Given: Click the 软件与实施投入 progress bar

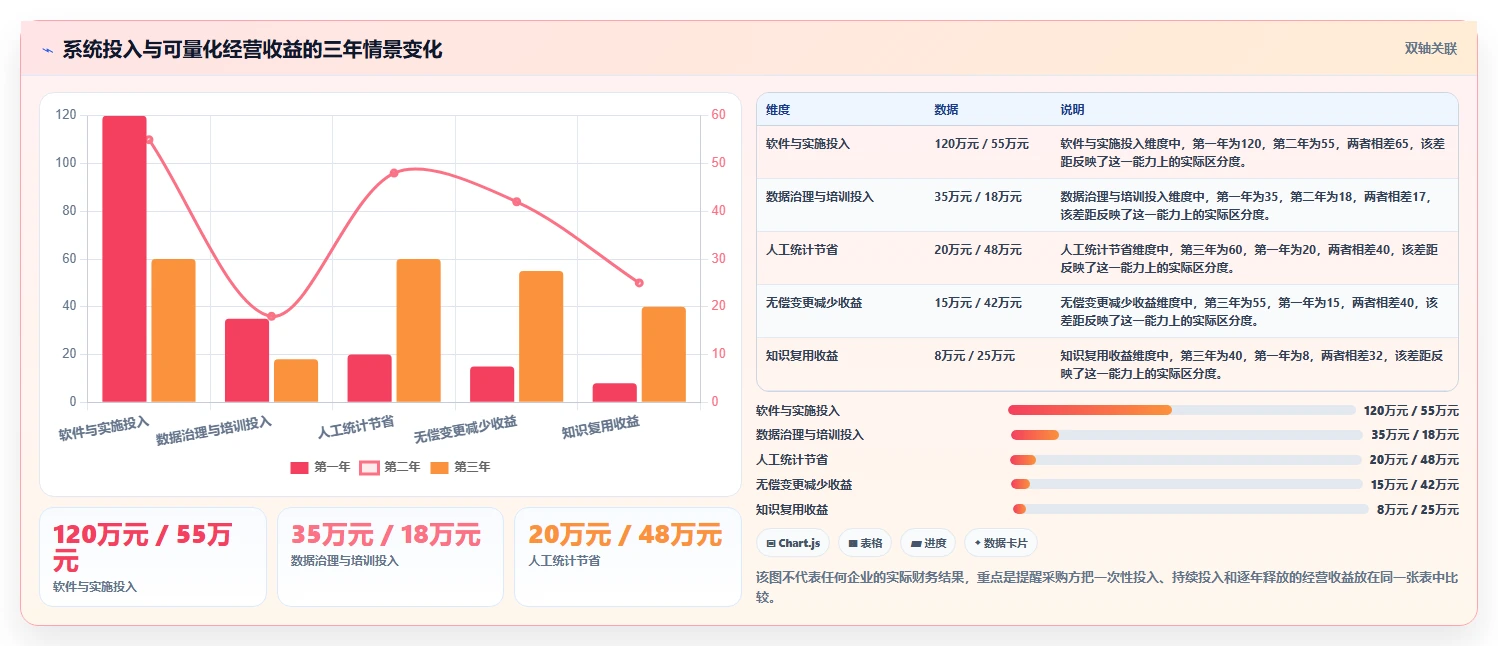Looking at the screenshot, I should click(x=1182, y=410).
